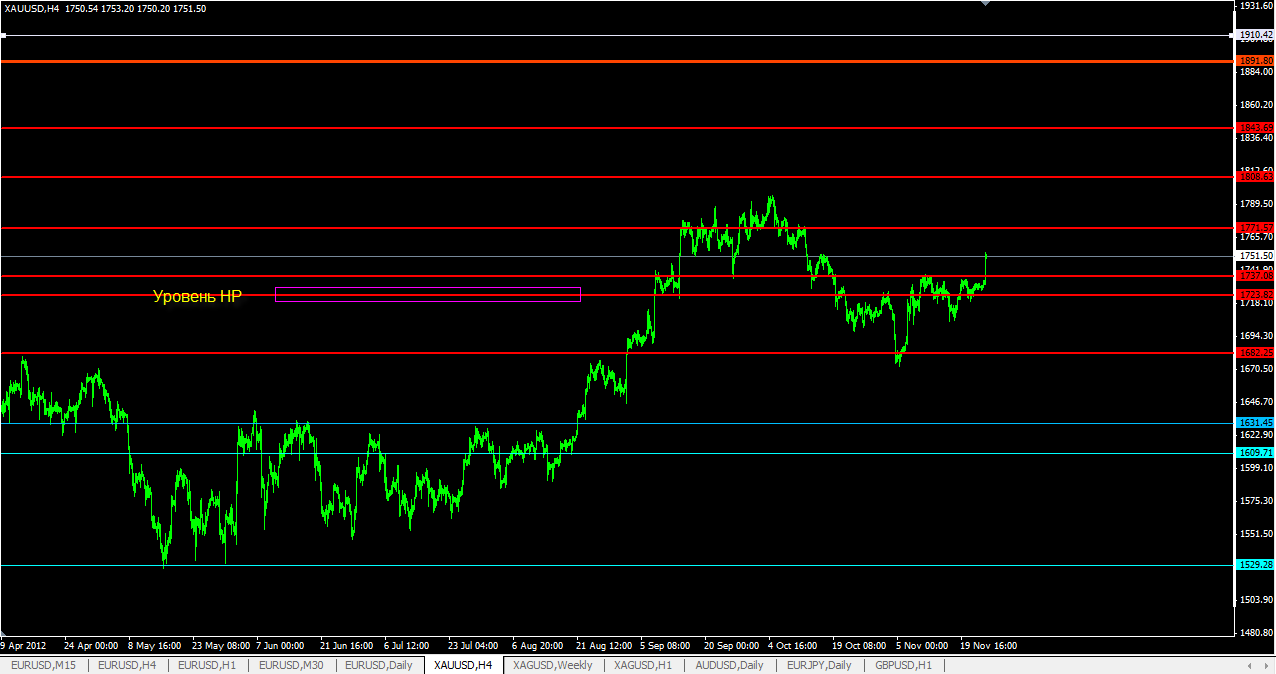Click the yellow "Уровень HP" text label
1276x674 pixels.
(197, 296)
